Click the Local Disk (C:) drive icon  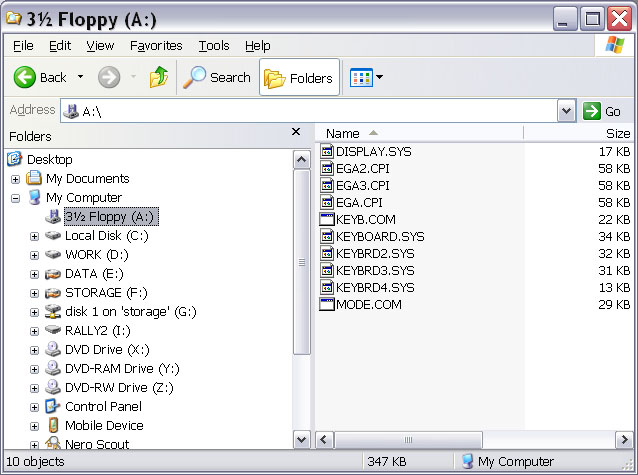(53, 235)
